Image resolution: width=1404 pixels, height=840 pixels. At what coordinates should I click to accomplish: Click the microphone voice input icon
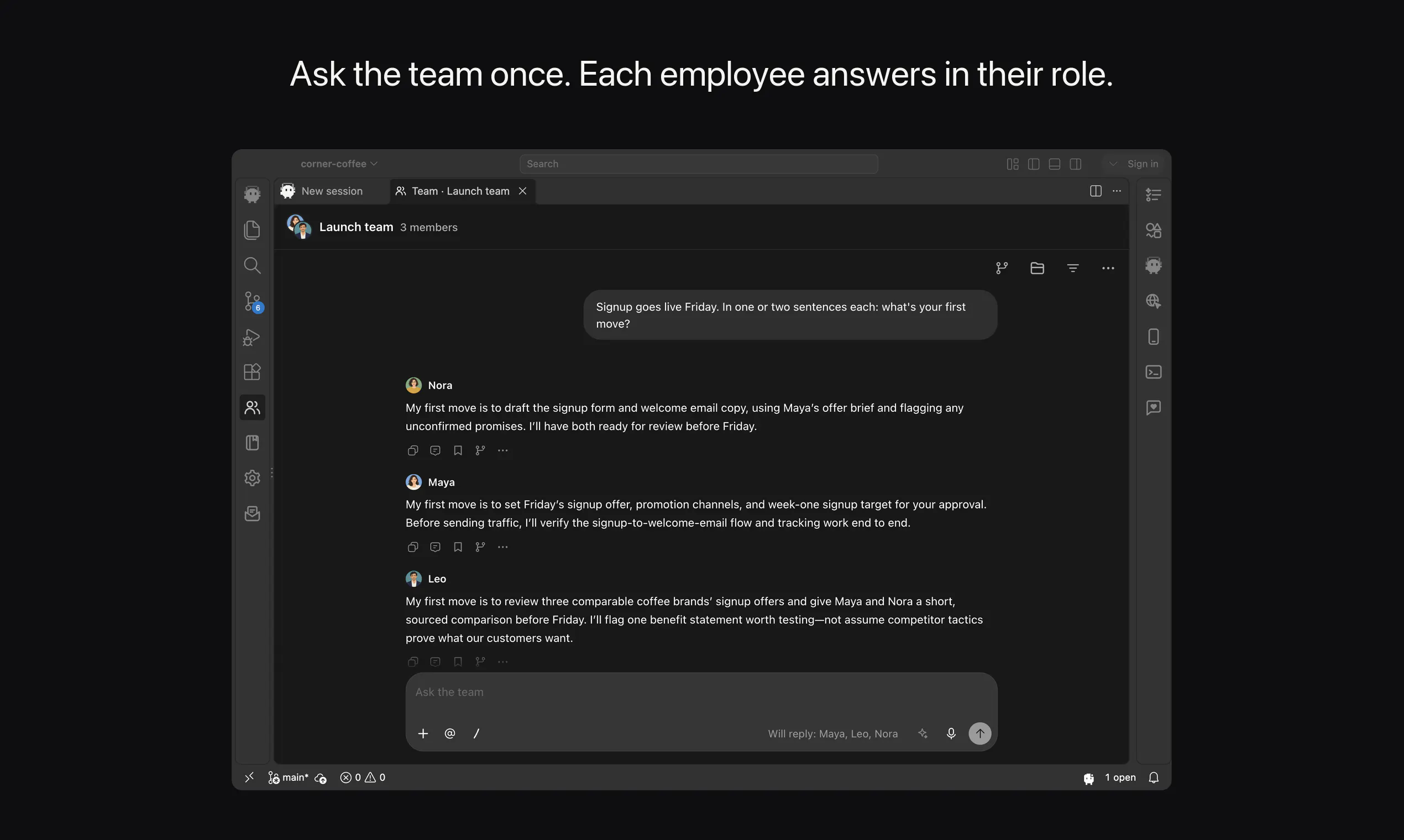point(951,733)
